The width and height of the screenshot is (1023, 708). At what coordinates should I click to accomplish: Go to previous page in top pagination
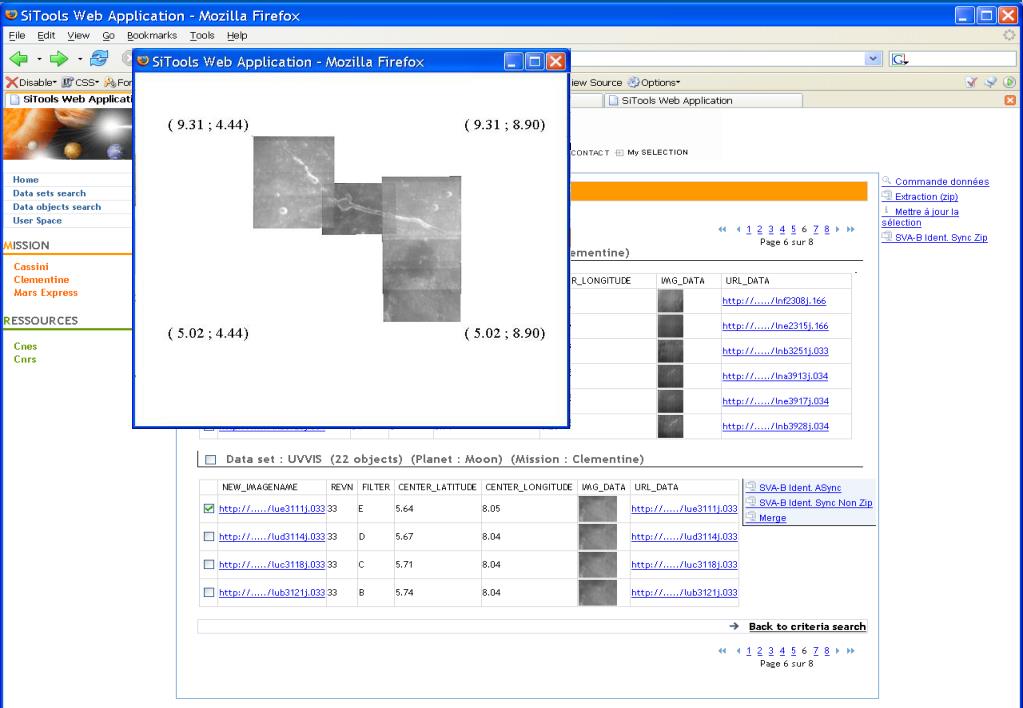tap(738, 229)
